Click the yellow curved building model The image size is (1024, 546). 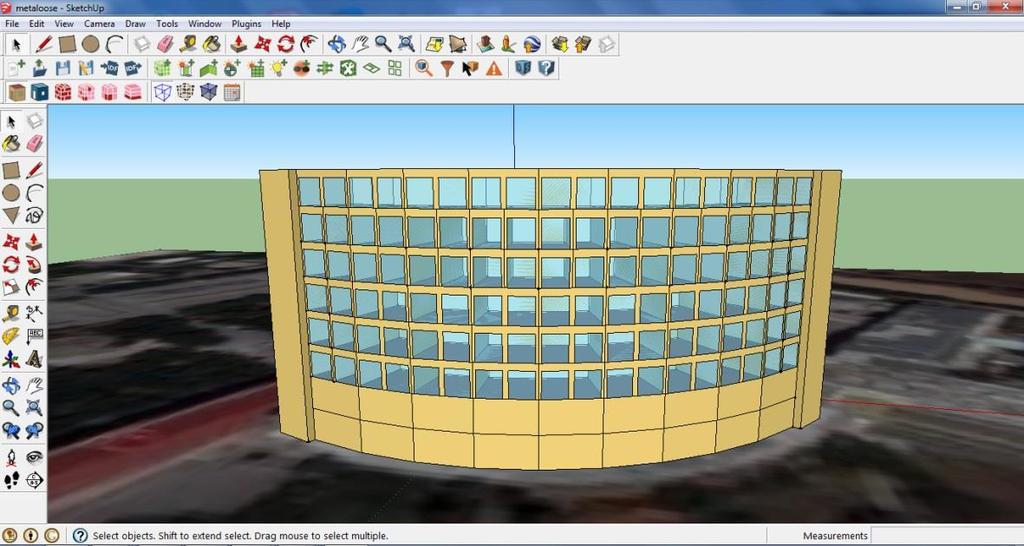click(550, 317)
